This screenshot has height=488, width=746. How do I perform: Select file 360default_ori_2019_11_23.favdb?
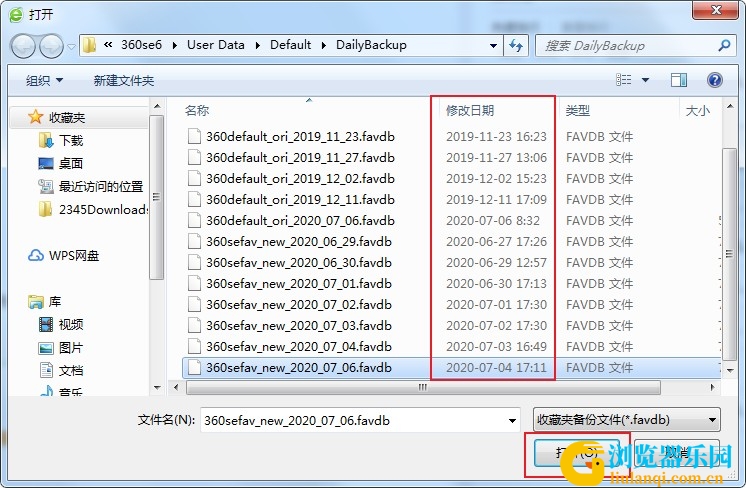click(x=300, y=137)
